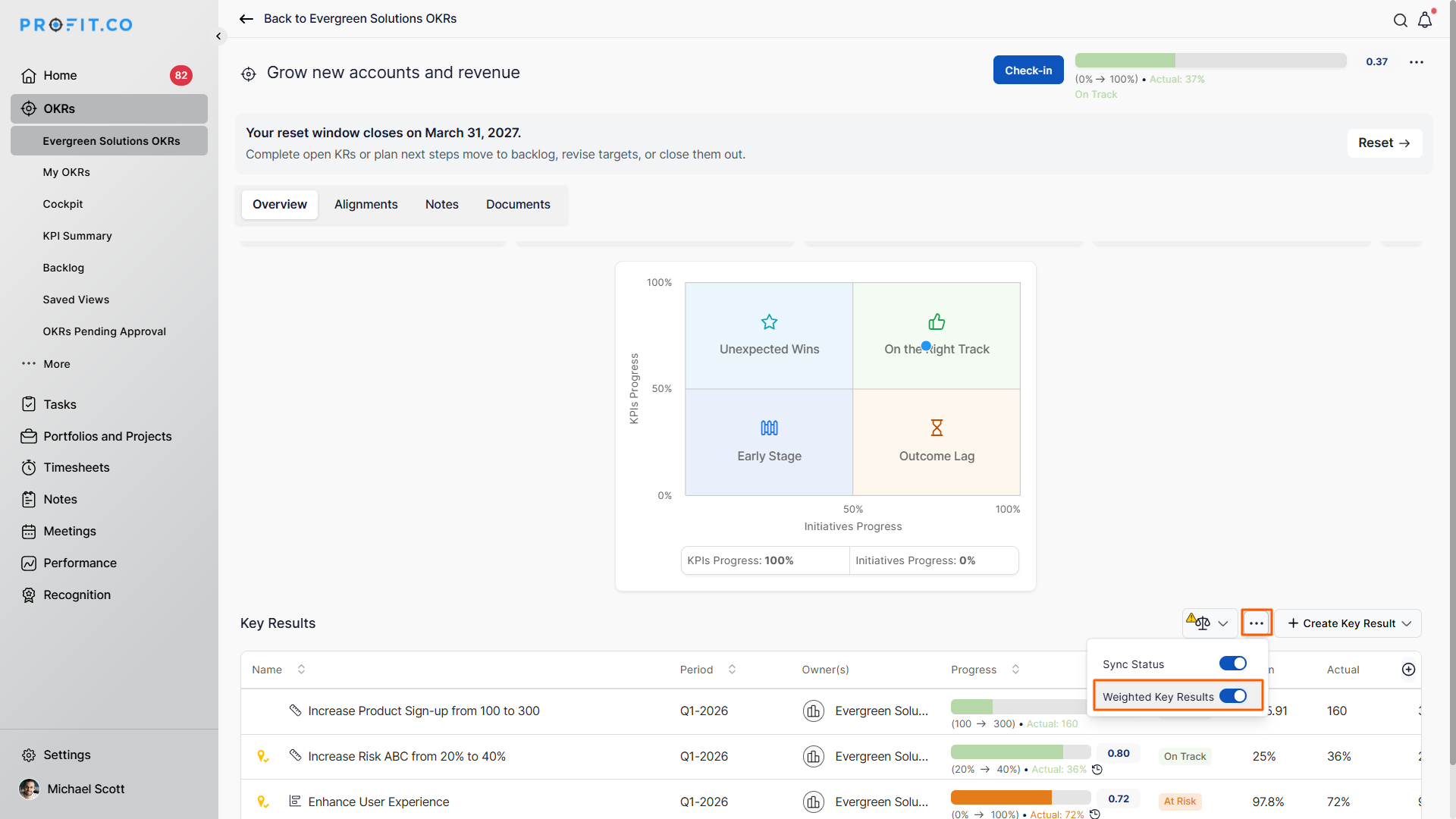Open the objective three-dots menu
Screen dimensions: 1456x819
coord(1416,62)
